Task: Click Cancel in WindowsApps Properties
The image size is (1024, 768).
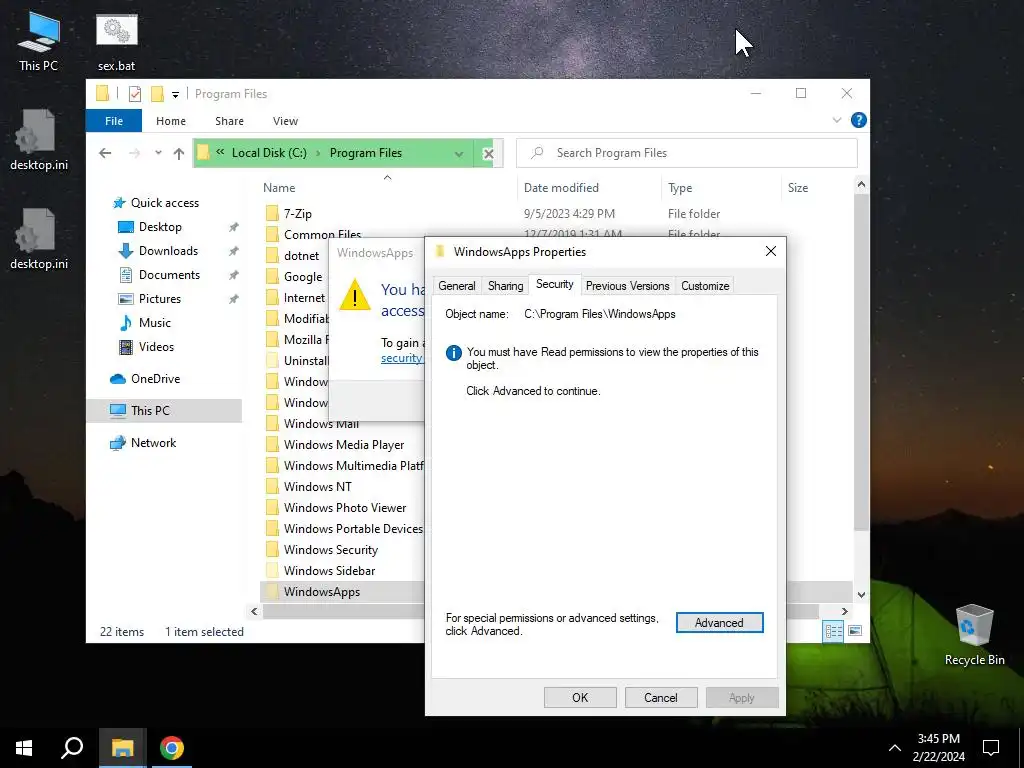Action: tap(661, 697)
